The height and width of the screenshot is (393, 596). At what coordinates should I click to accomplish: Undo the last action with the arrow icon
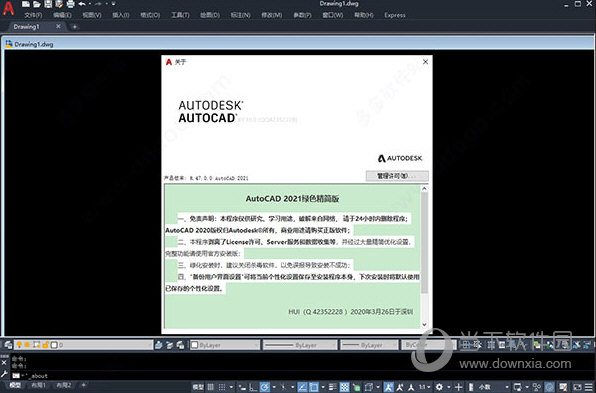pos(82,4)
